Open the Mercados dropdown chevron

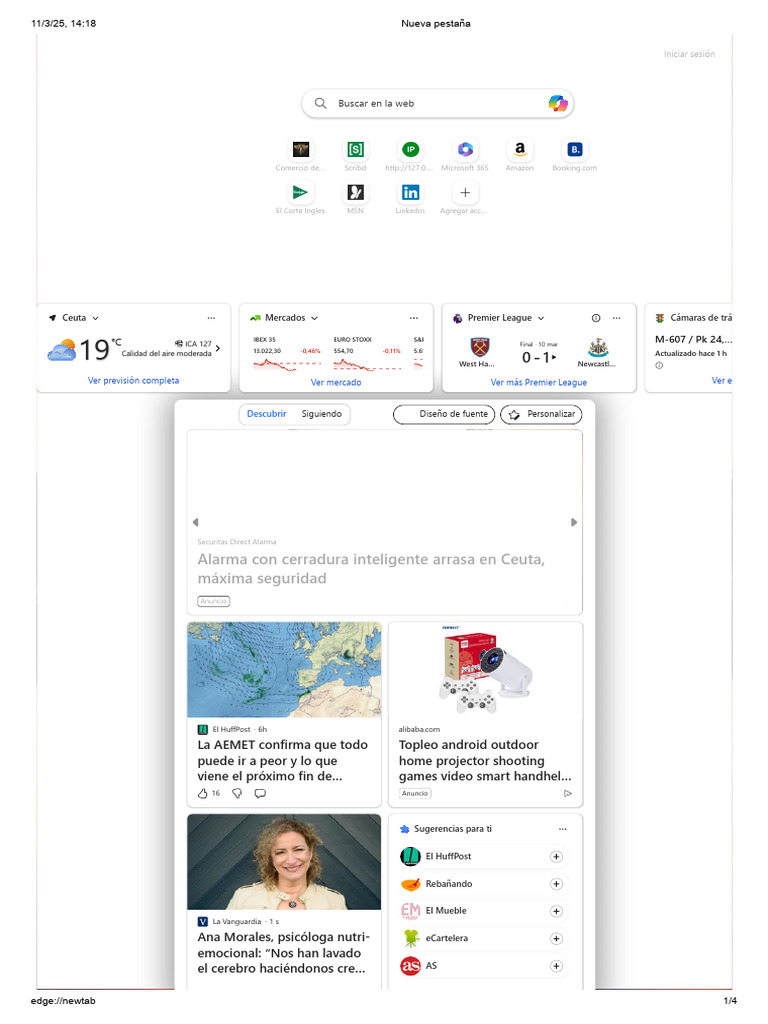click(314, 318)
